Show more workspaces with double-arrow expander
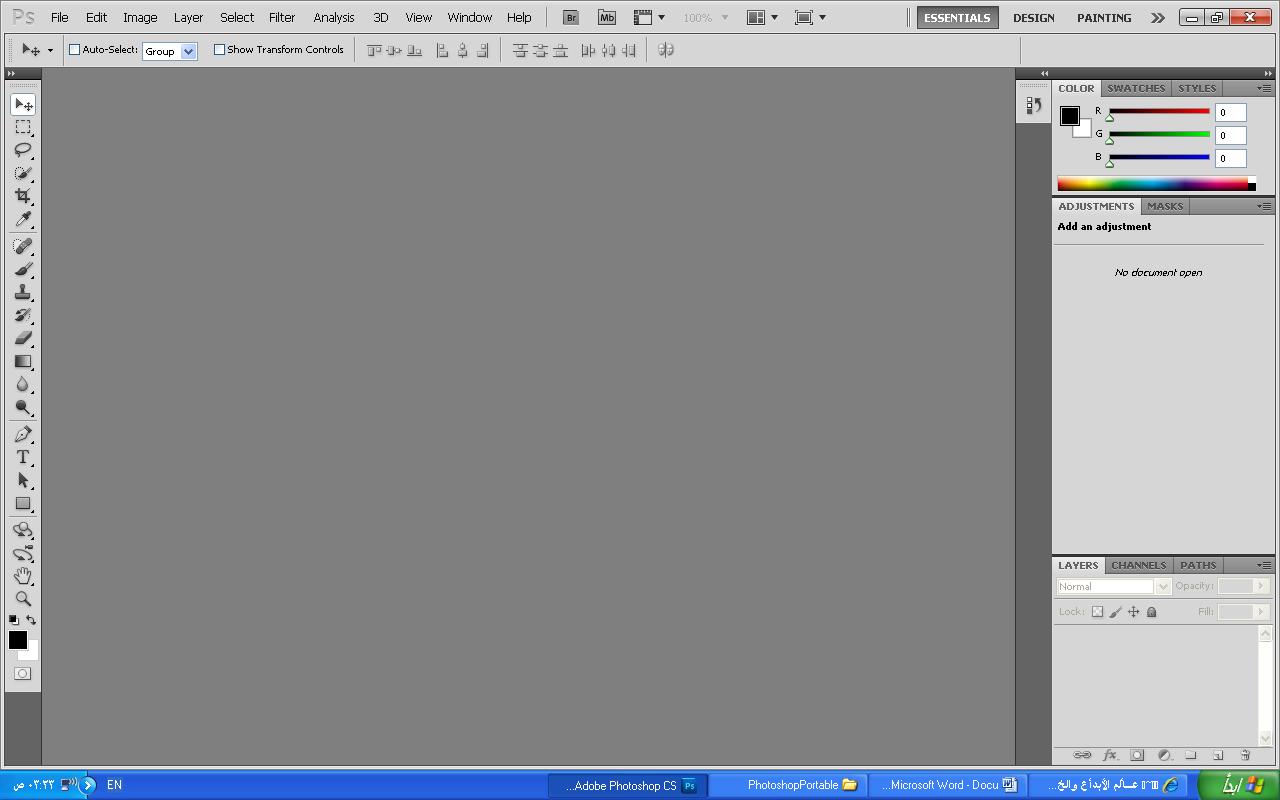This screenshot has width=1280, height=800. [1157, 18]
